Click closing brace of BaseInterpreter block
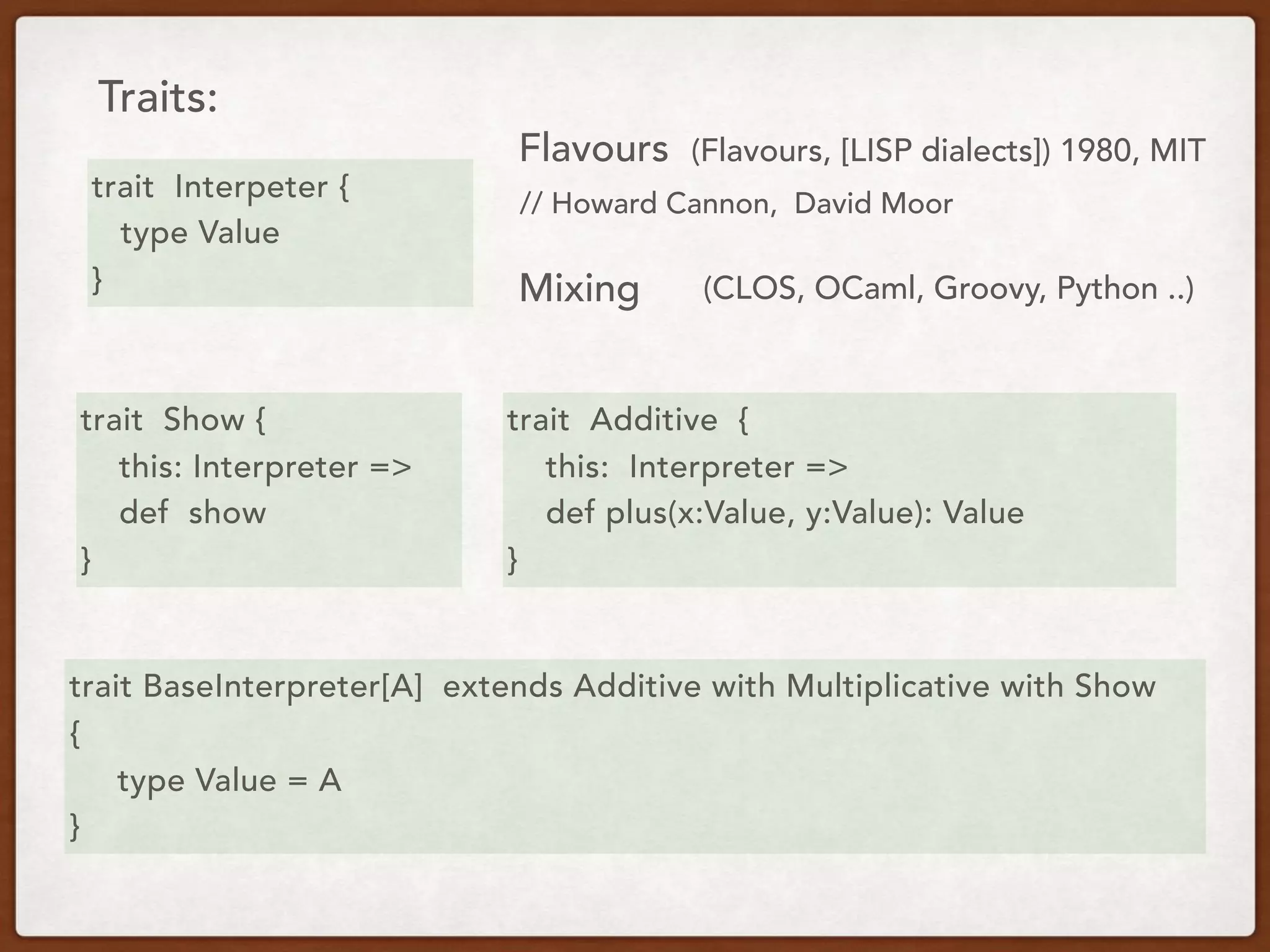This screenshot has height=952, width=1270. point(75,827)
